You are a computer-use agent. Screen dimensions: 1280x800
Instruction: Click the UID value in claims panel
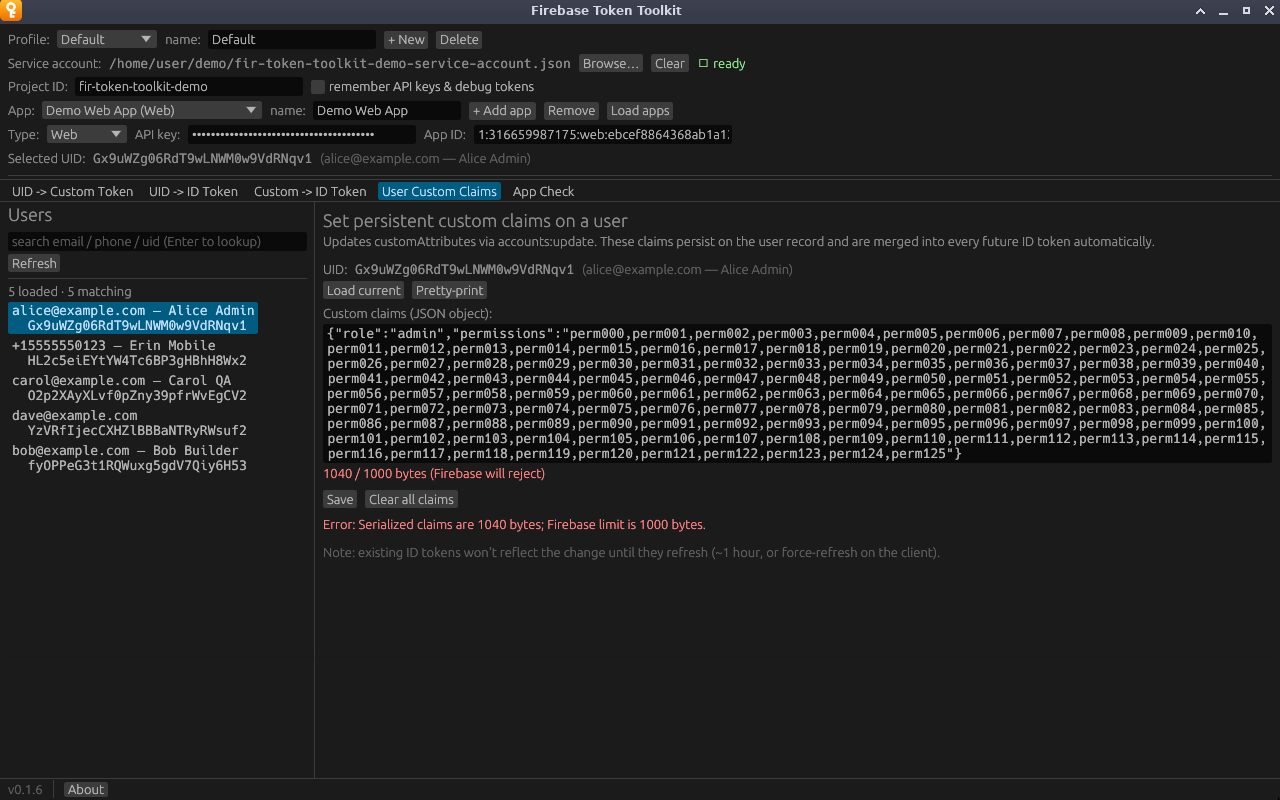pyautogui.click(x=464, y=269)
